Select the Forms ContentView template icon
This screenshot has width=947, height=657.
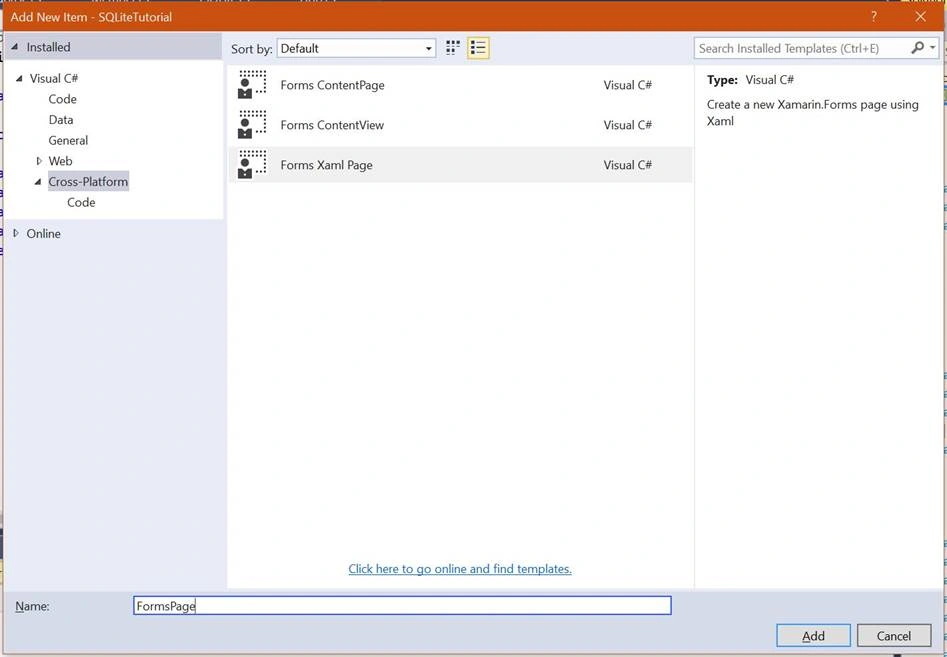tap(252, 124)
